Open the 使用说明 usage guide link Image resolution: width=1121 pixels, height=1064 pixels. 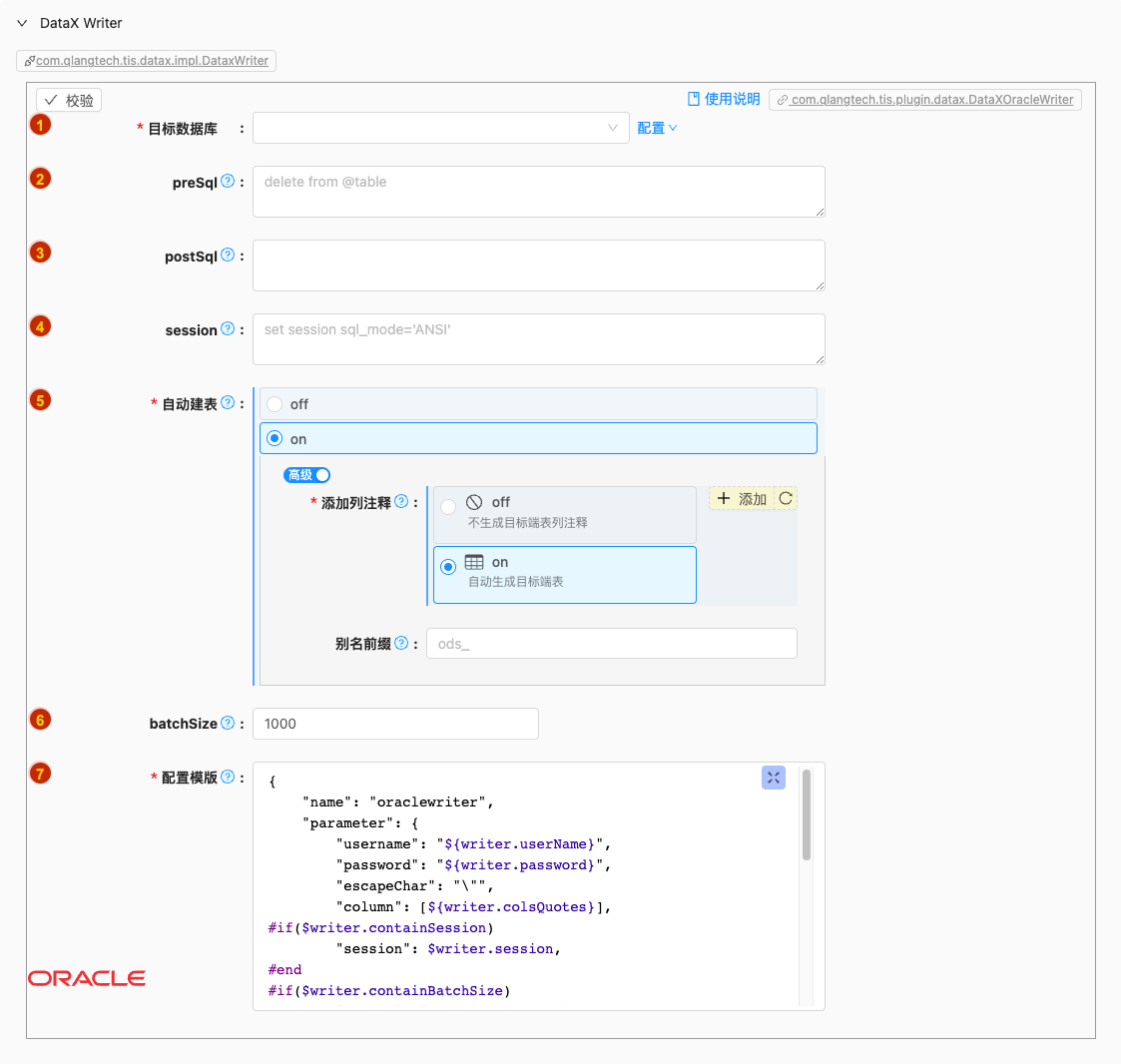(x=724, y=99)
